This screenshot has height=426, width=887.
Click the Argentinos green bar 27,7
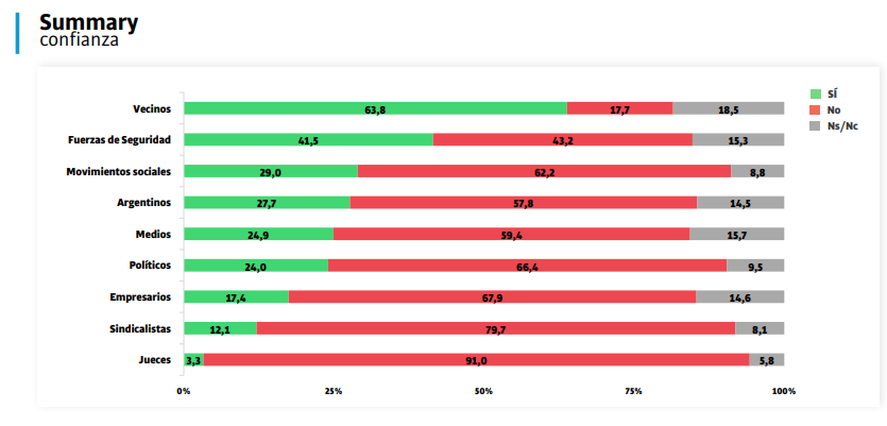click(x=267, y=202)
